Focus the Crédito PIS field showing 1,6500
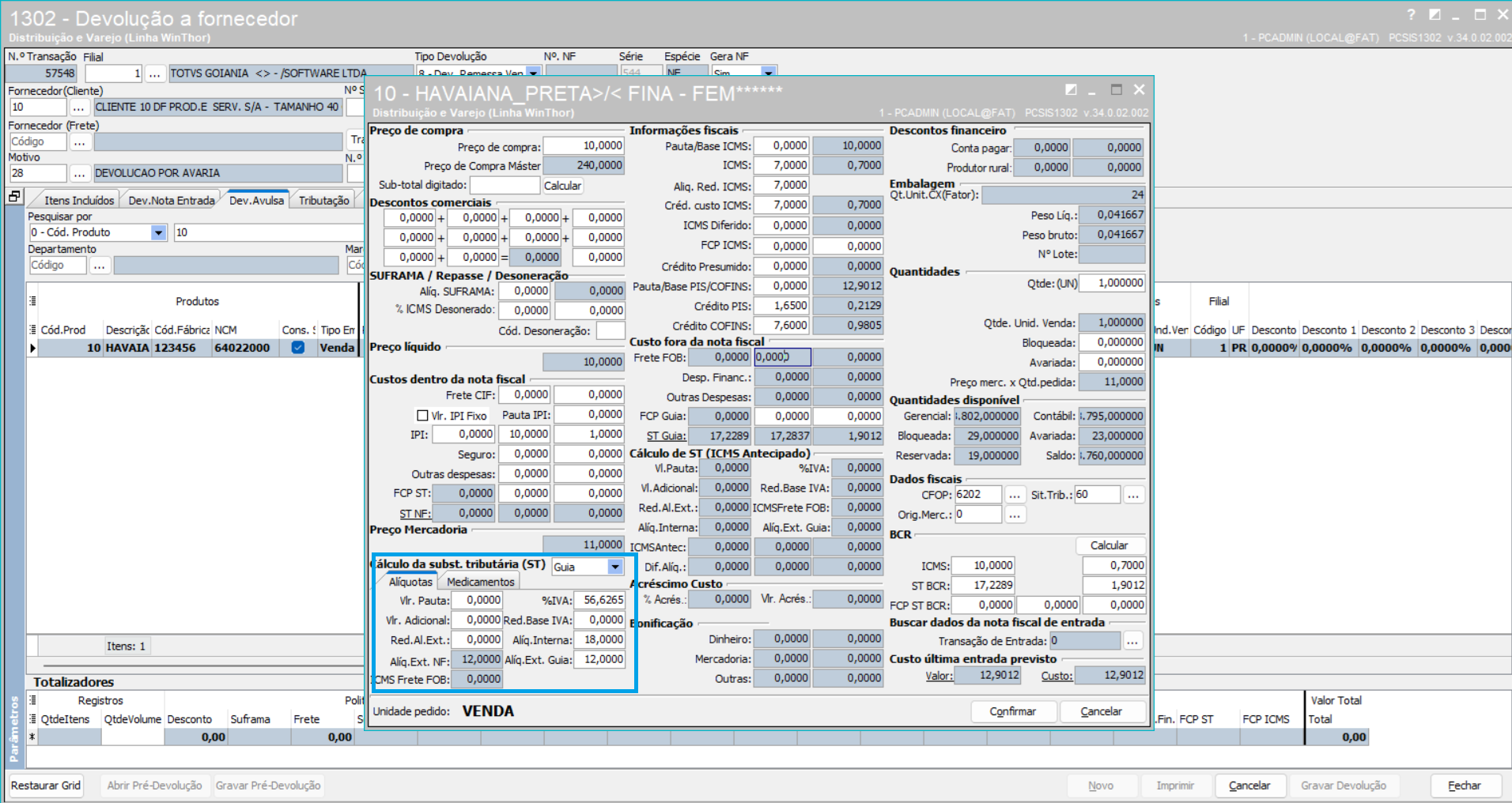The height and width of the screenshot is (803, 1512). (781, 305)
